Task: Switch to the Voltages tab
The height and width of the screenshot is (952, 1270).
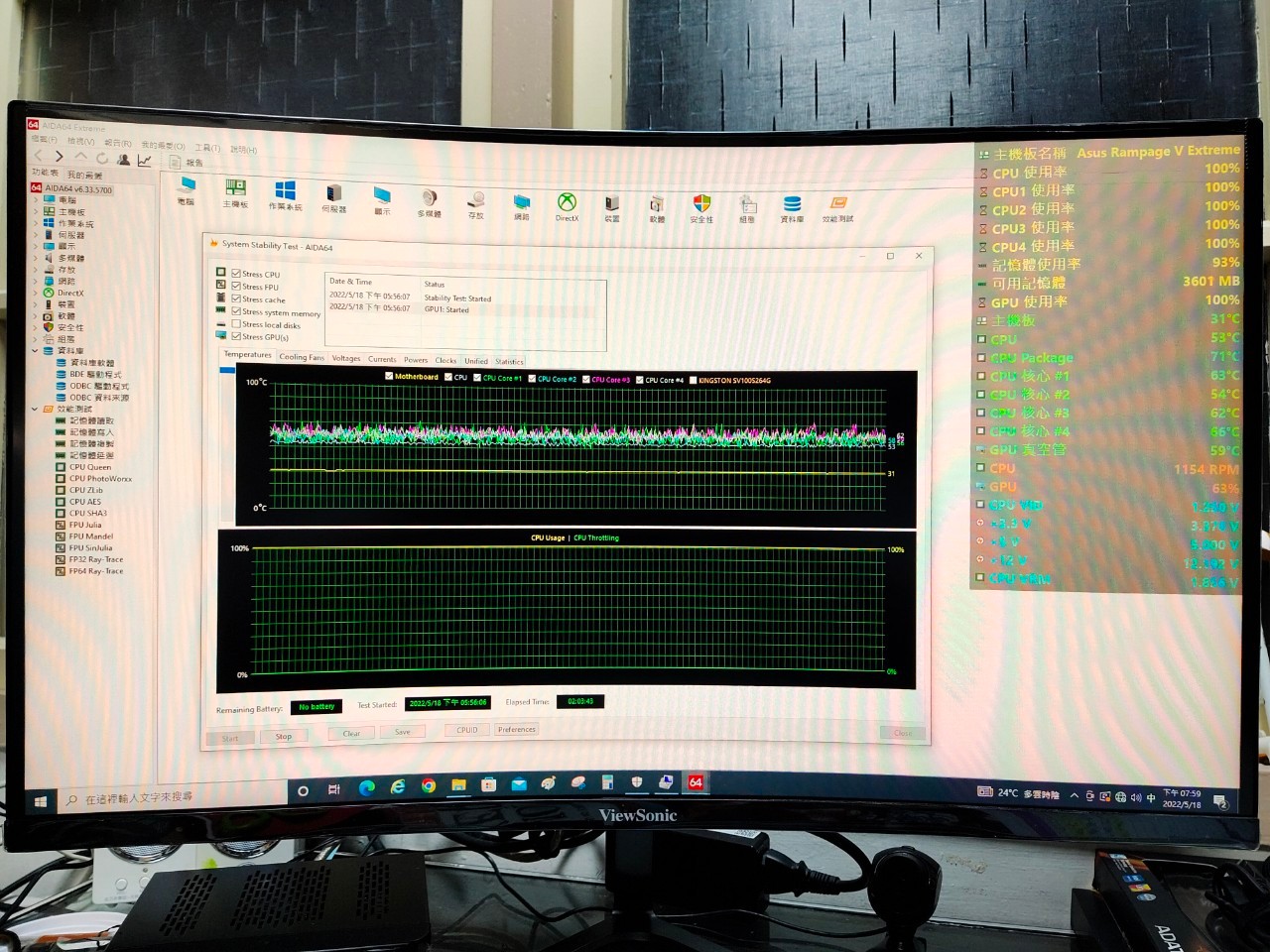Action: click(346, 358)
